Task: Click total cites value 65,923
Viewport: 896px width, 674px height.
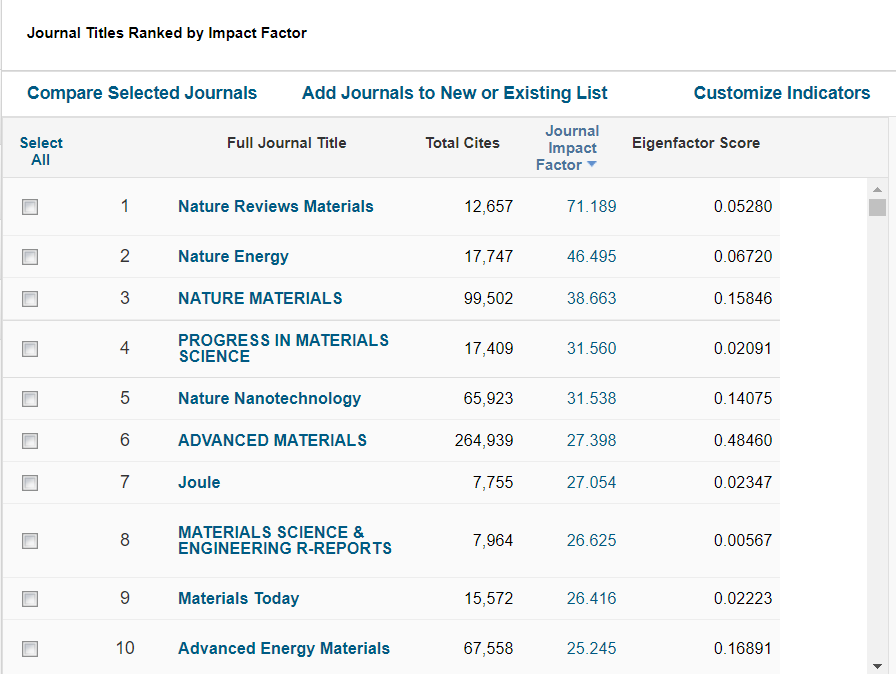Action: tap(489, 398)
